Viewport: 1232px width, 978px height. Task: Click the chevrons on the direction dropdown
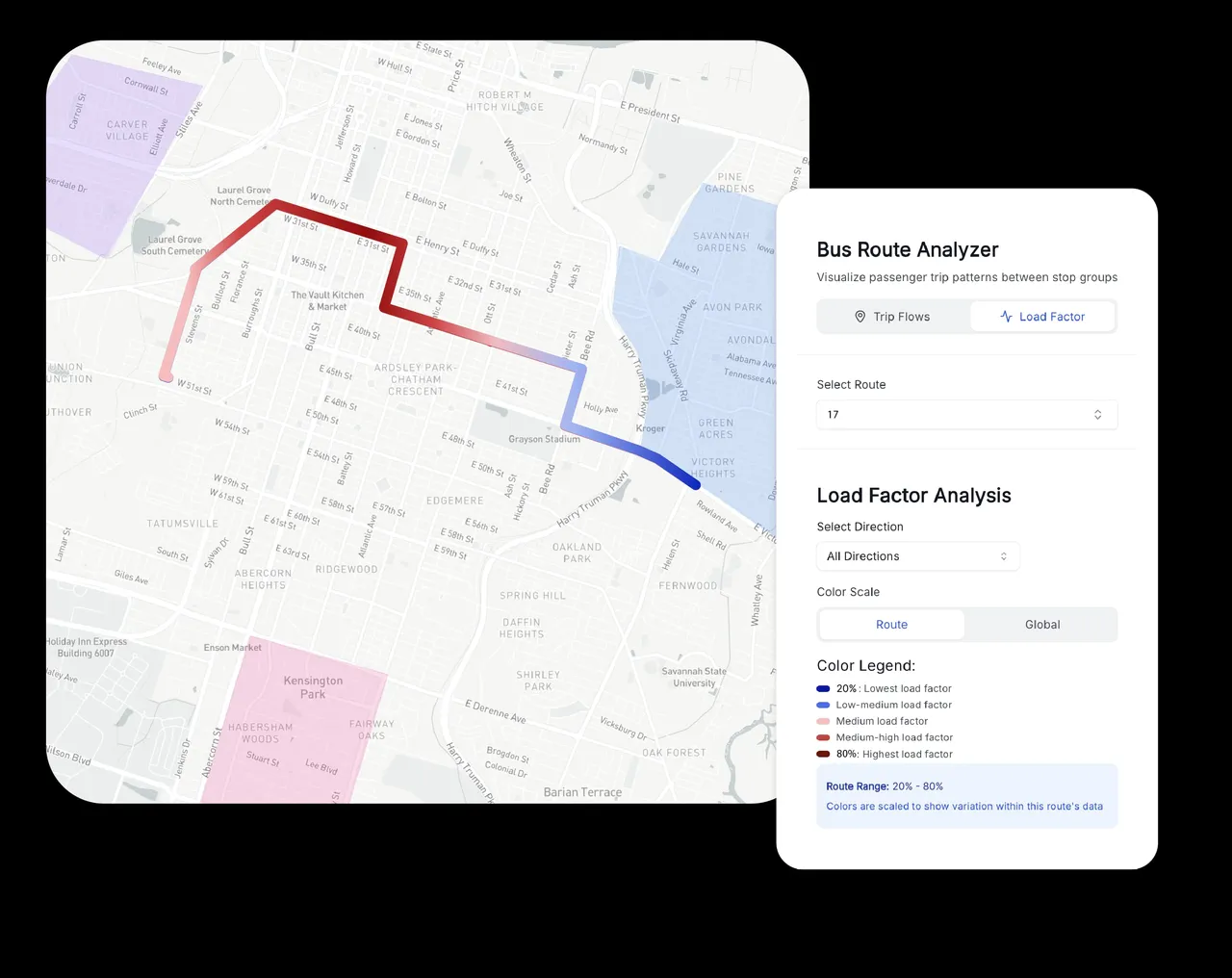coord(1004,556)
